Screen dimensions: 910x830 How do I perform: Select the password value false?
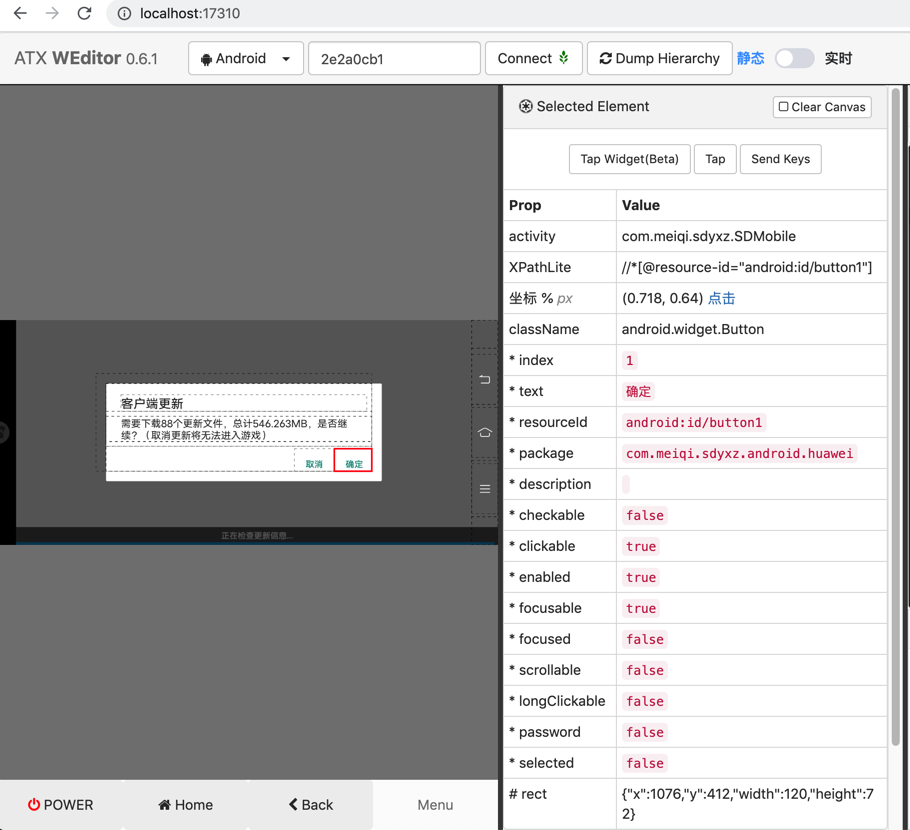pyautogui.click(x=645, y=732)
